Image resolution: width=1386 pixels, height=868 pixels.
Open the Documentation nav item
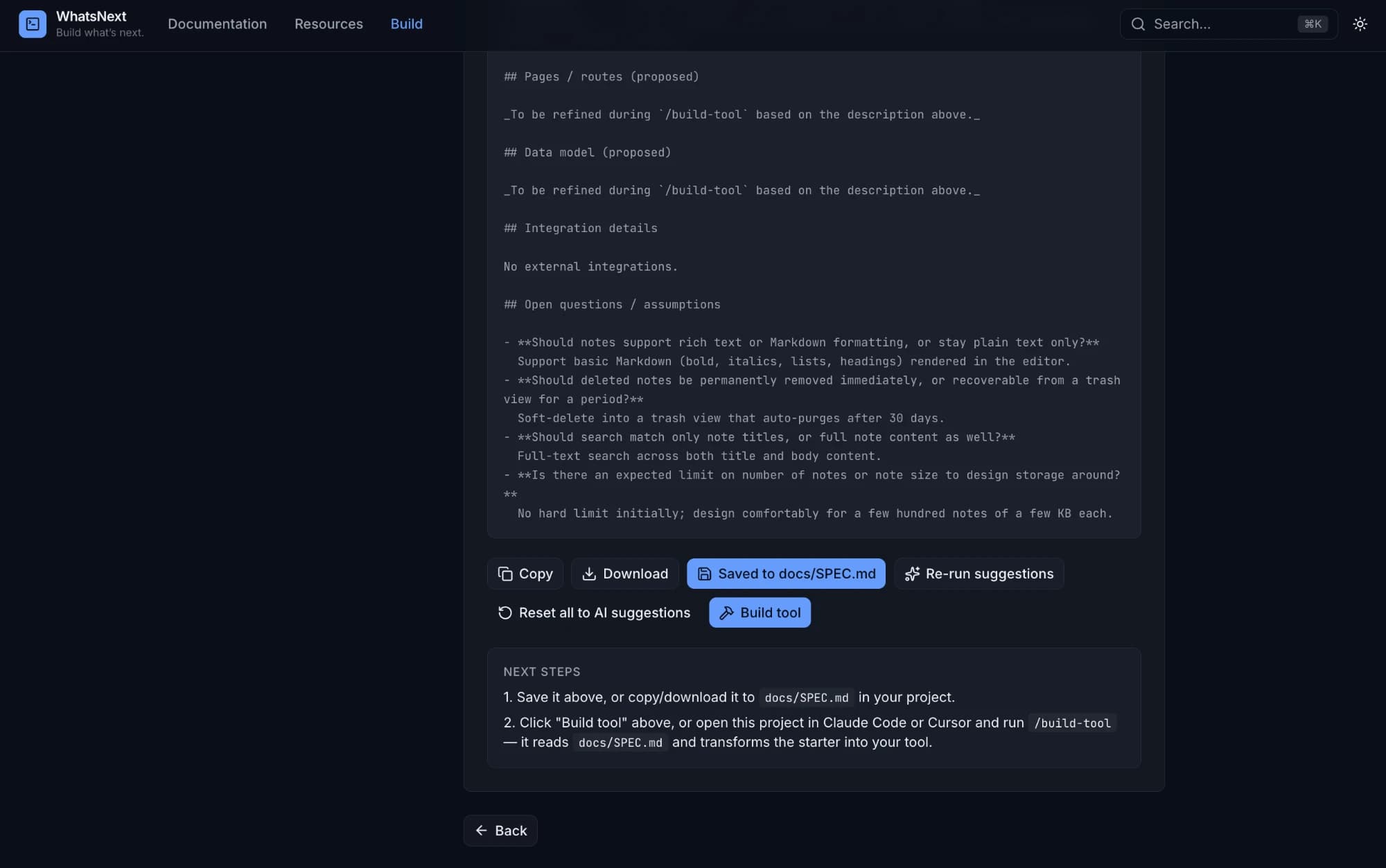[x=217, y=24]
